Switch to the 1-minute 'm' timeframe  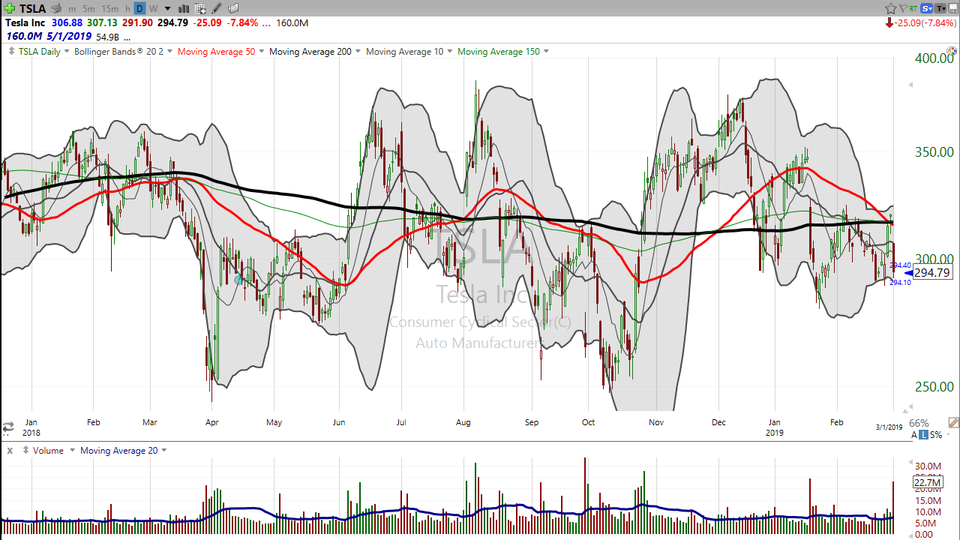(x=72, y=9)
